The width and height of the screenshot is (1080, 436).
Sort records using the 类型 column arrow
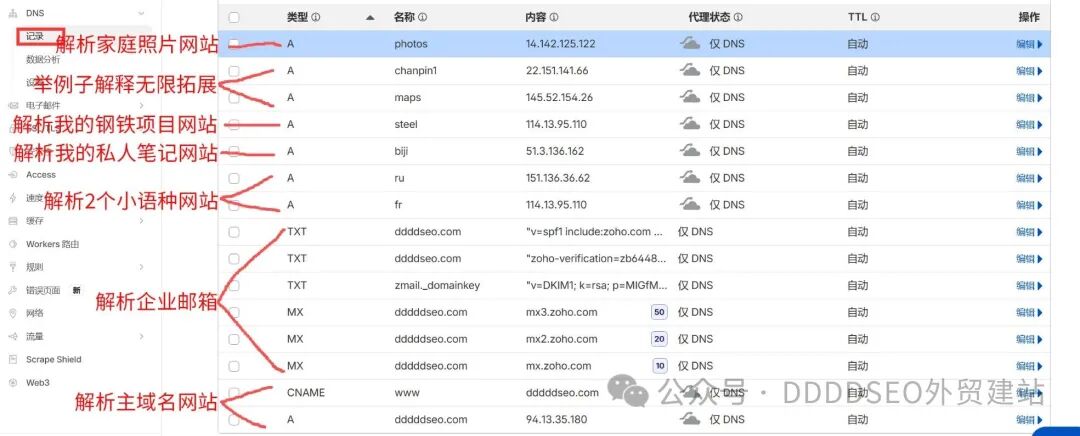coord(371,17)
